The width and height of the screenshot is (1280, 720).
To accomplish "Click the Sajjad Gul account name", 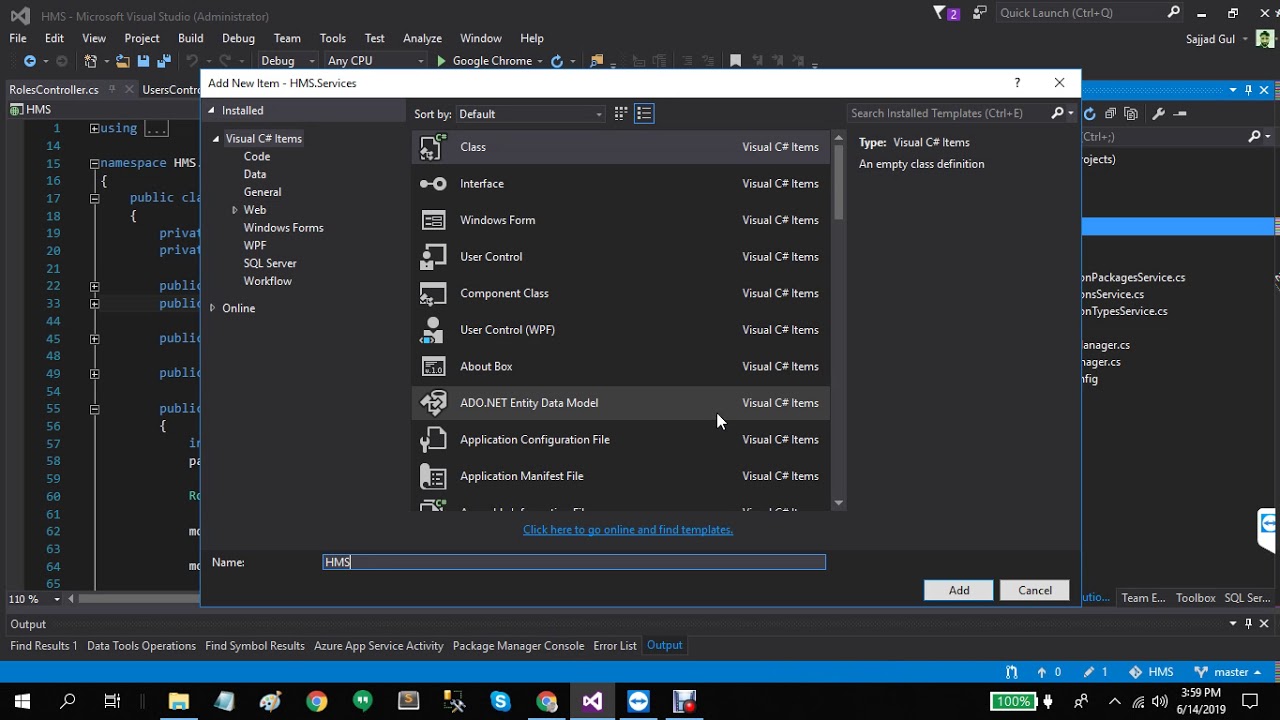I will [x=1209, y=38].
